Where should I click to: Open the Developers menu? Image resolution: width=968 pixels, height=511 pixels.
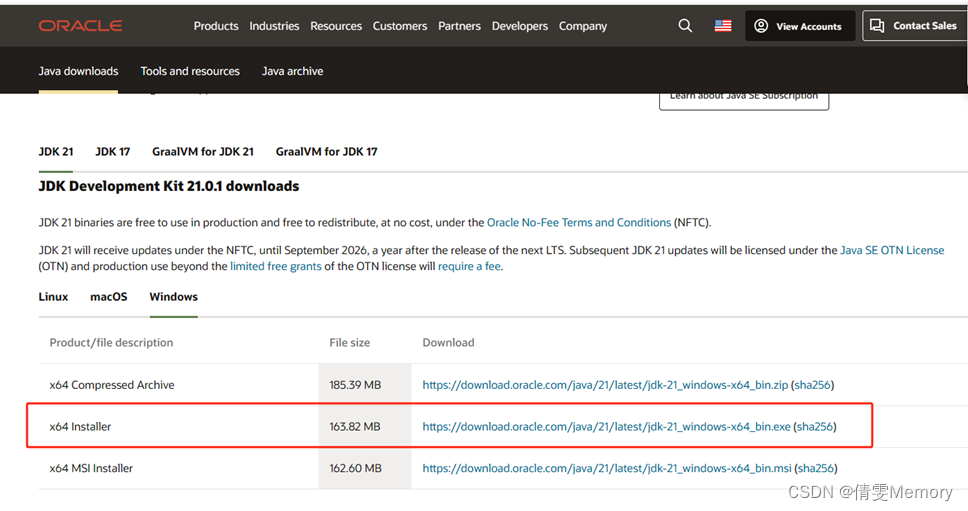click(x=520, y=26)
